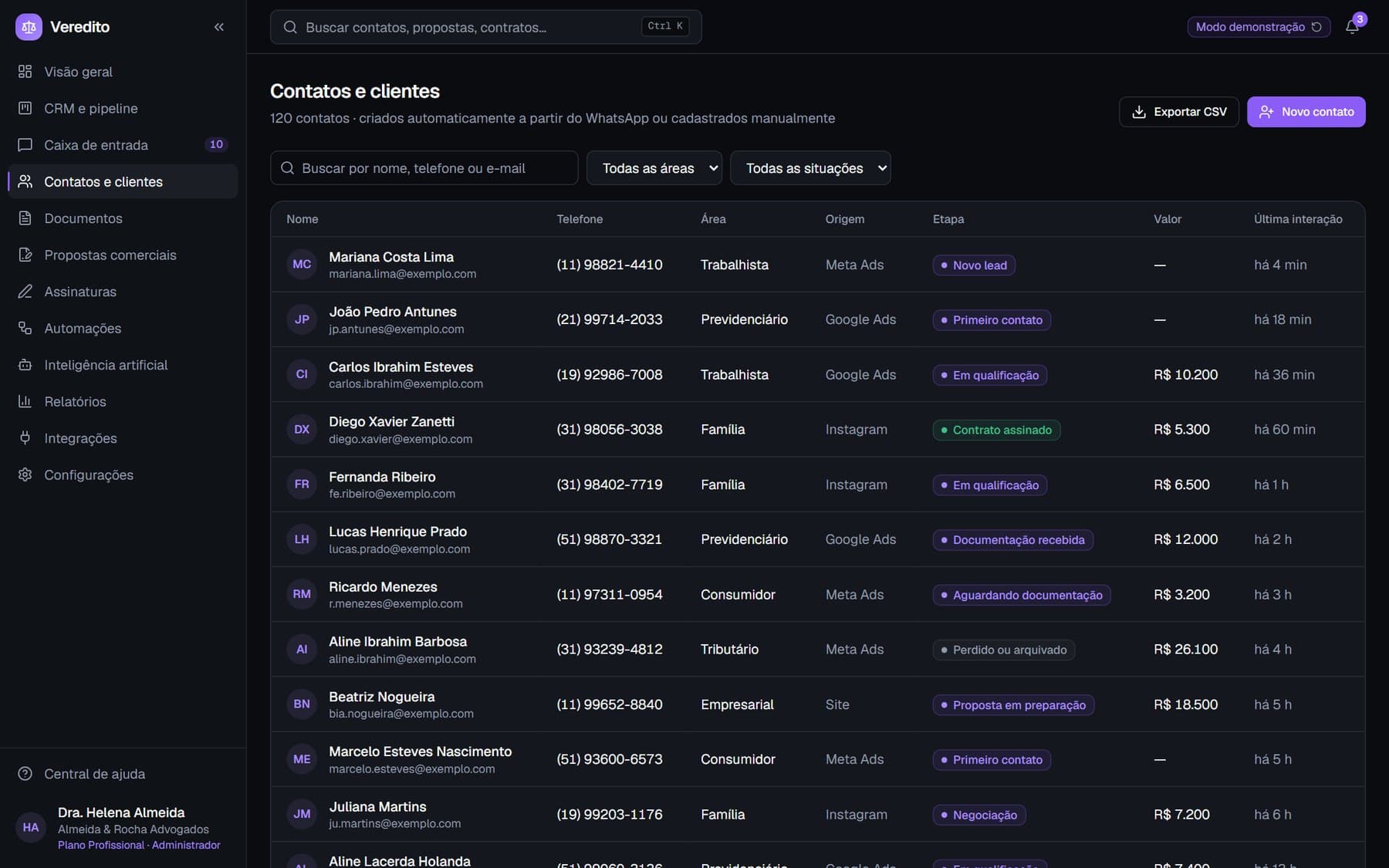Click the Perdido ou arquivado badge
The width and height of the screenshot is (1389, 868).
pyautogui.click(x=1004, y=650)
